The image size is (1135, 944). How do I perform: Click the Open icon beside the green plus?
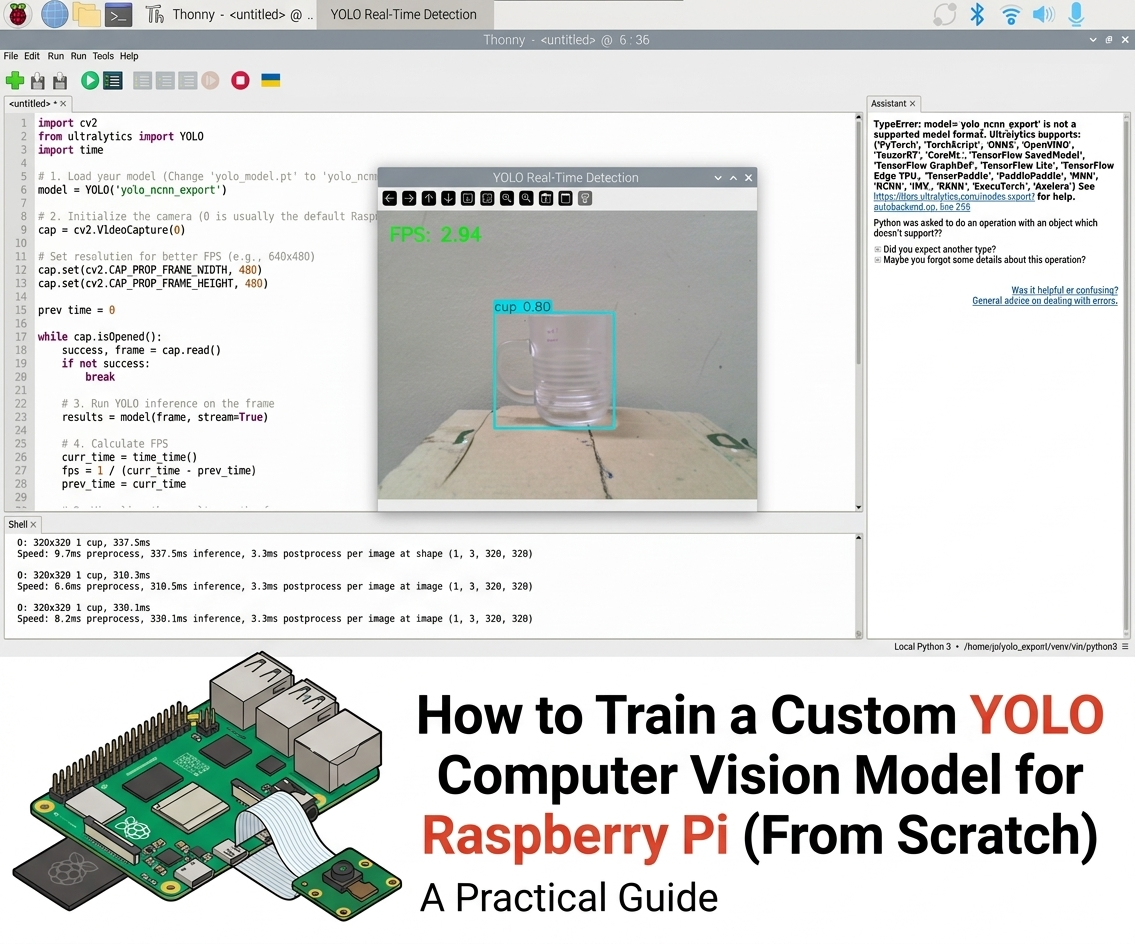pyautogui.click(x=38, y=80)
